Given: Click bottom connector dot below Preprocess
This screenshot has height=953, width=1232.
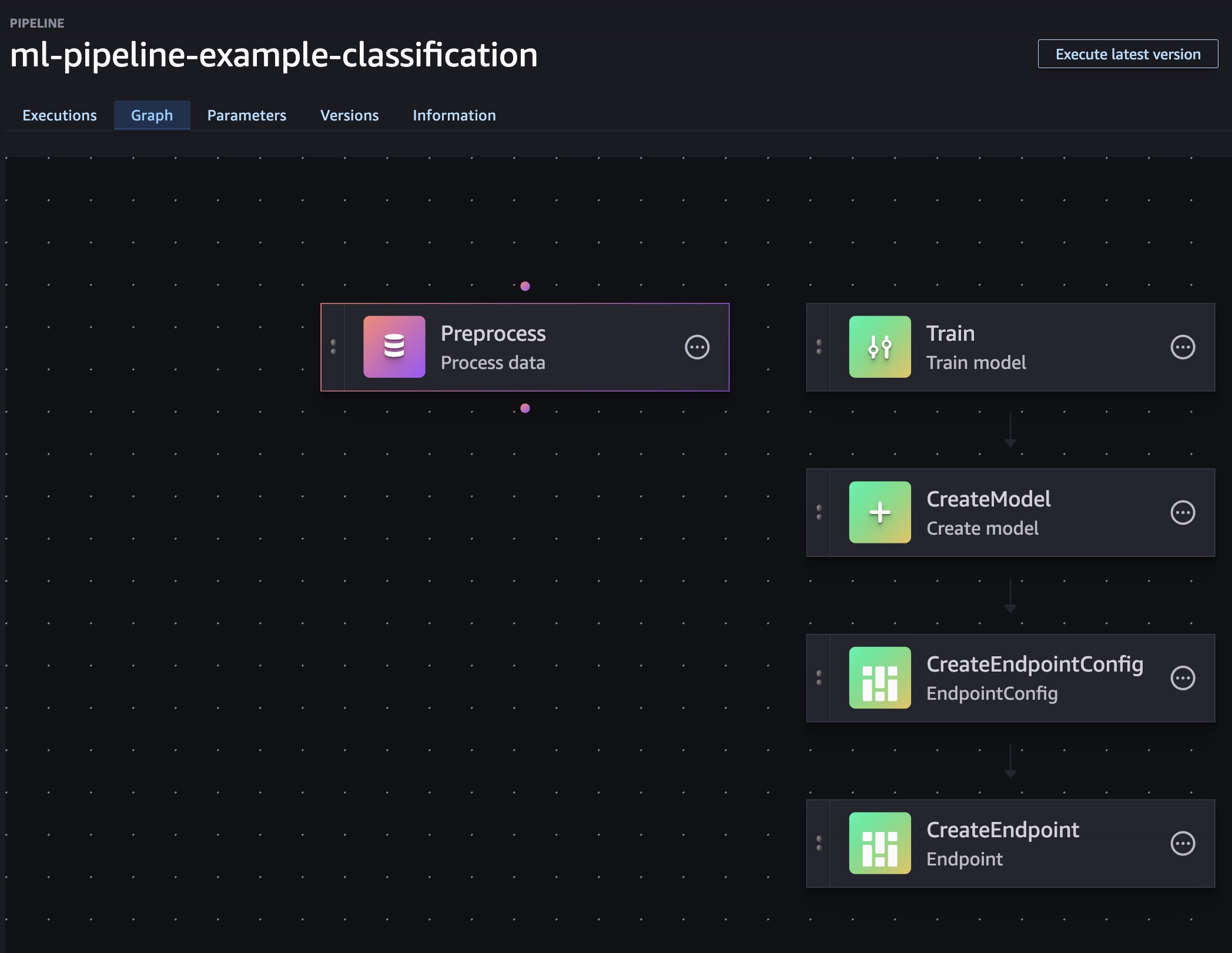Looking at the screenshot, I should pyautogui.click(x=525, y=408).
